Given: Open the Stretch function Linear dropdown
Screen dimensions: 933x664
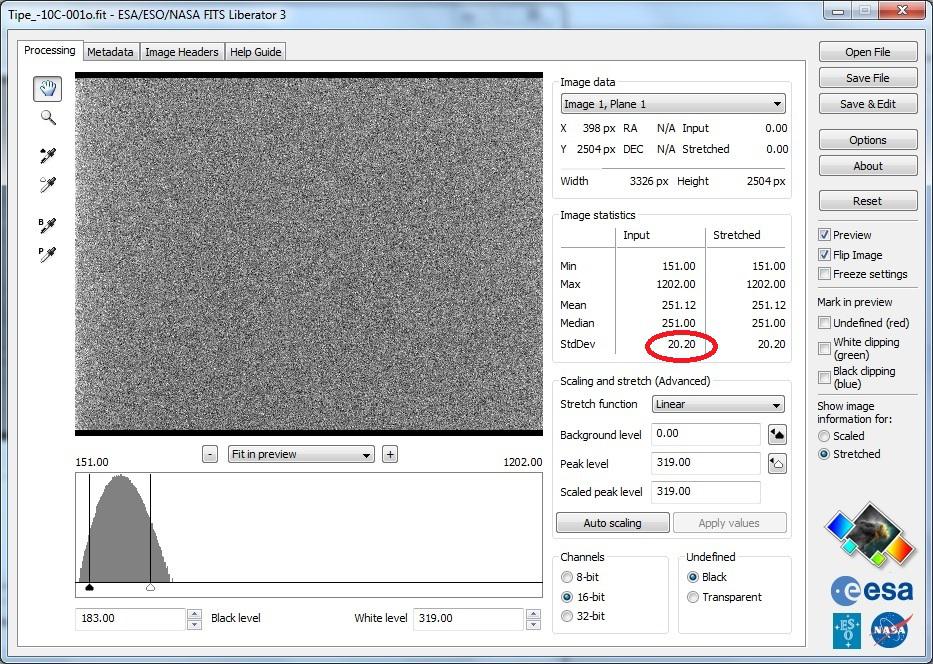Looking at the screenshot, I should tap(718, 405).
